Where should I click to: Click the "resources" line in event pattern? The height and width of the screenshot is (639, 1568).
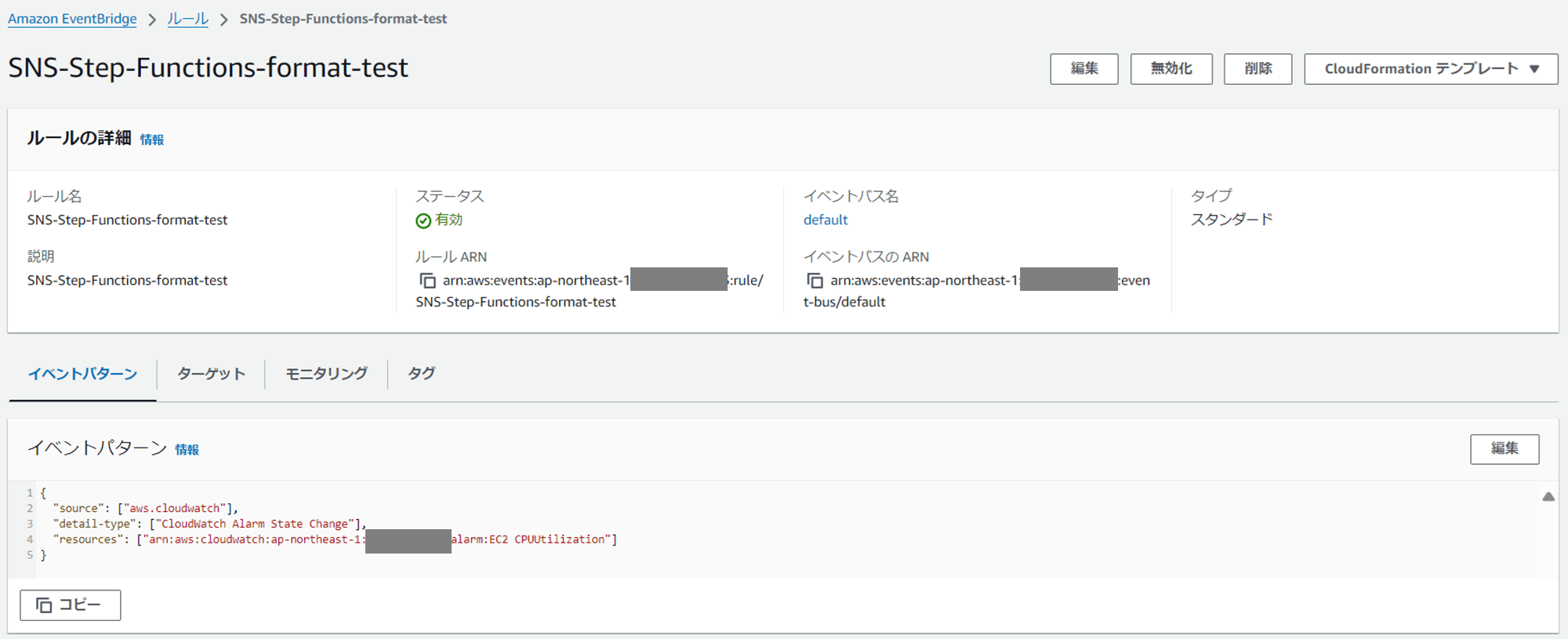click(x=335, y=539)
